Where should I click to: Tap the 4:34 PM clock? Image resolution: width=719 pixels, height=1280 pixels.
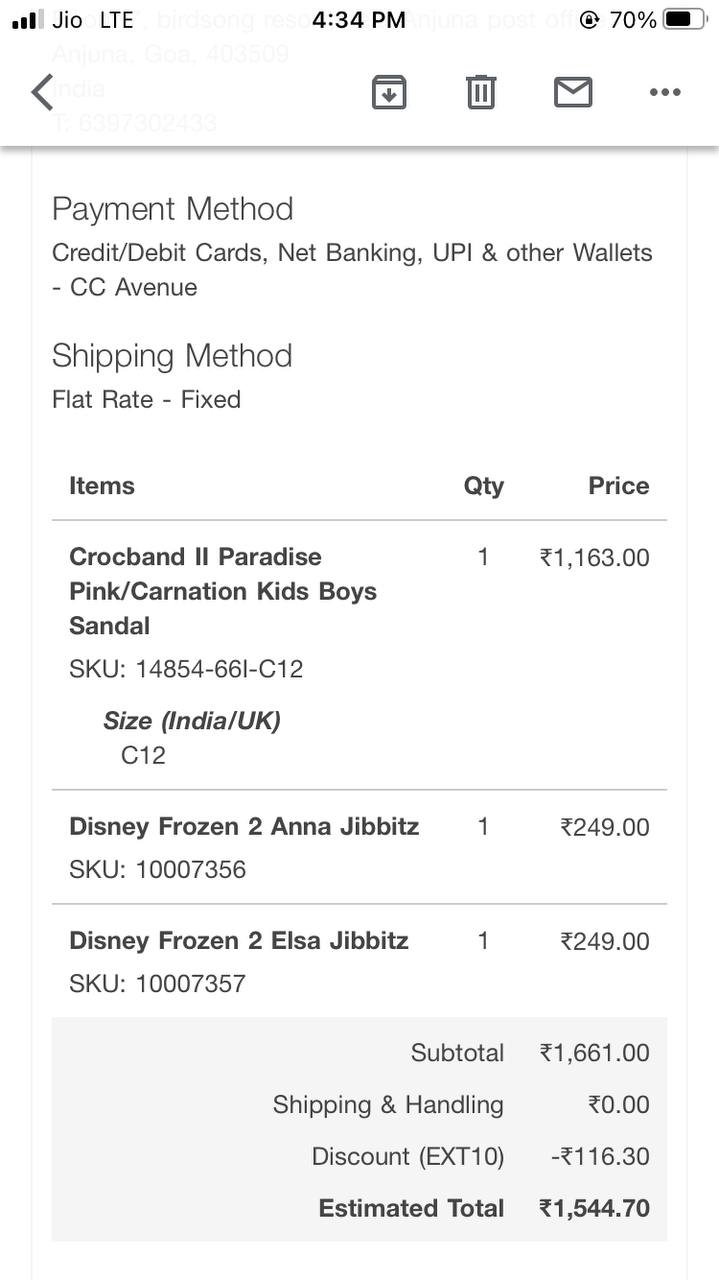(x=359, y=19)
